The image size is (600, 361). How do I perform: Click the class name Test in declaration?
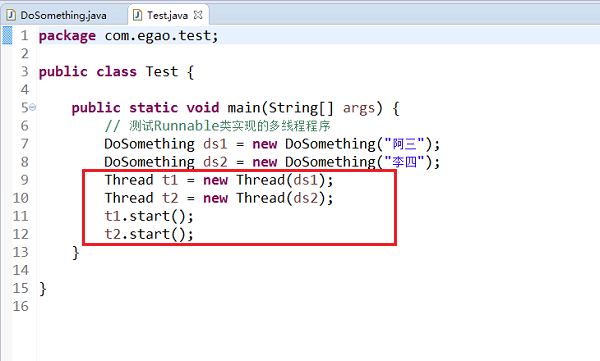[162, 72]
